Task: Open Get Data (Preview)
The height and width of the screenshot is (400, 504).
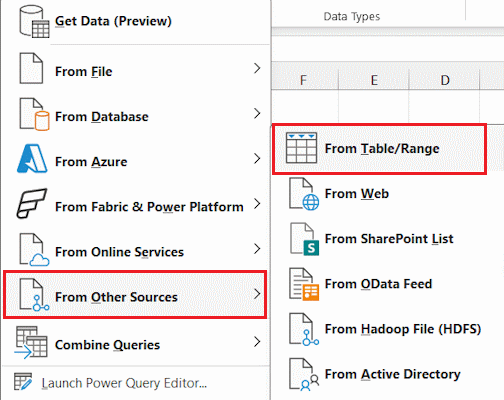Action: tap(135, 21)
